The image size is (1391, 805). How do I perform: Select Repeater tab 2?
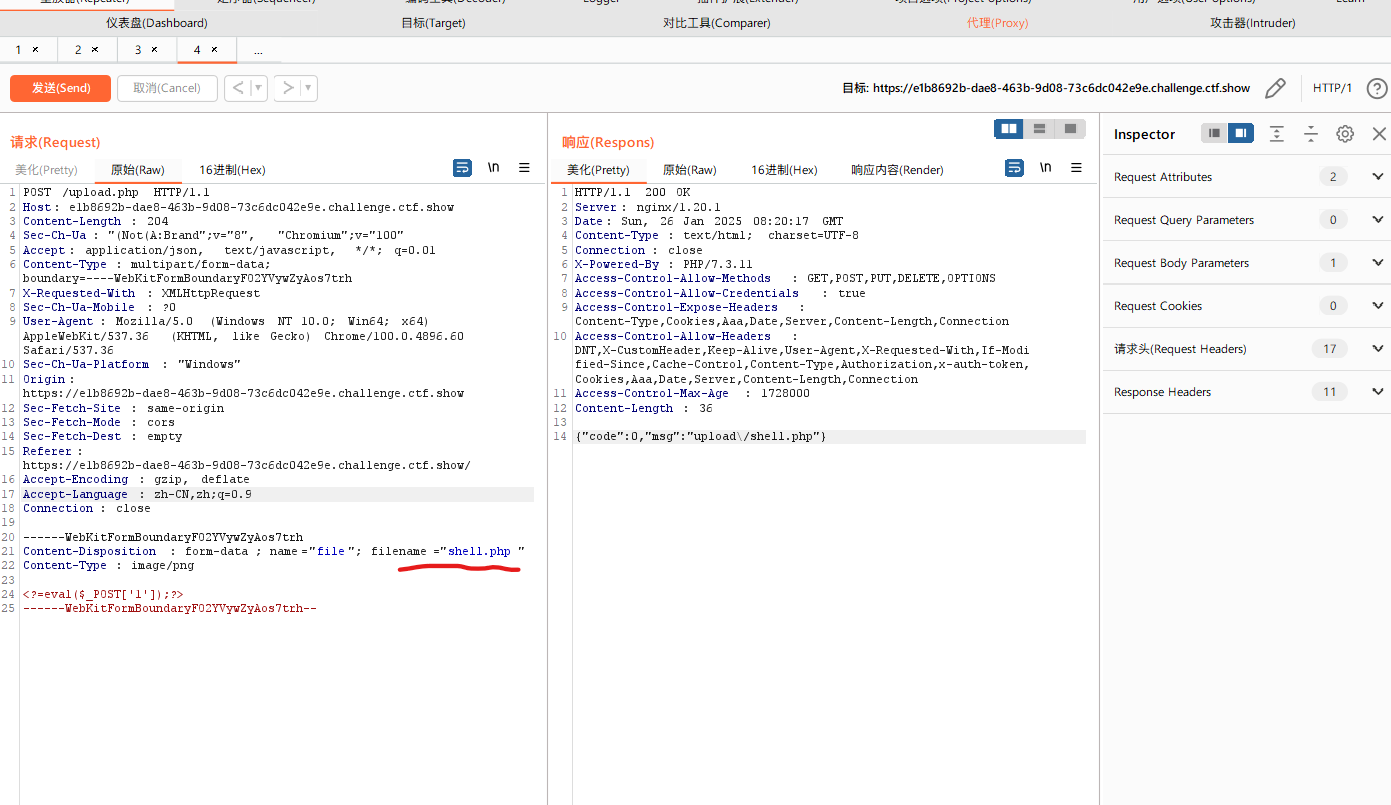(78, 49)
